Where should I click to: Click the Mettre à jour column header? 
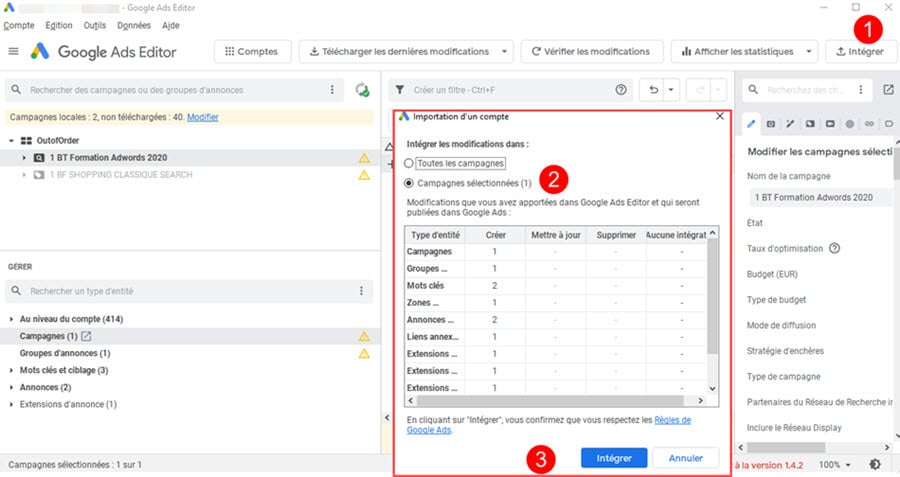tap(556, 235)
